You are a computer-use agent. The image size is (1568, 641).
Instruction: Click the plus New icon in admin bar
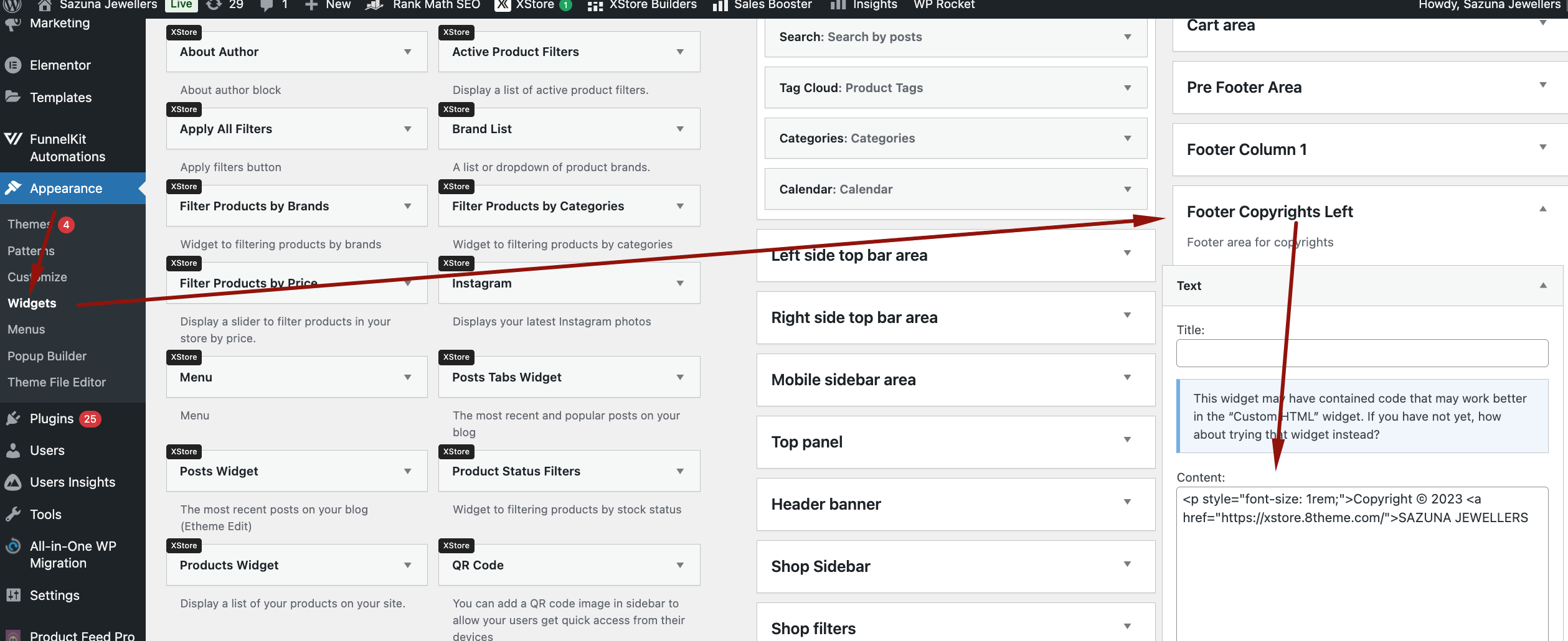[x=311, y=5]
